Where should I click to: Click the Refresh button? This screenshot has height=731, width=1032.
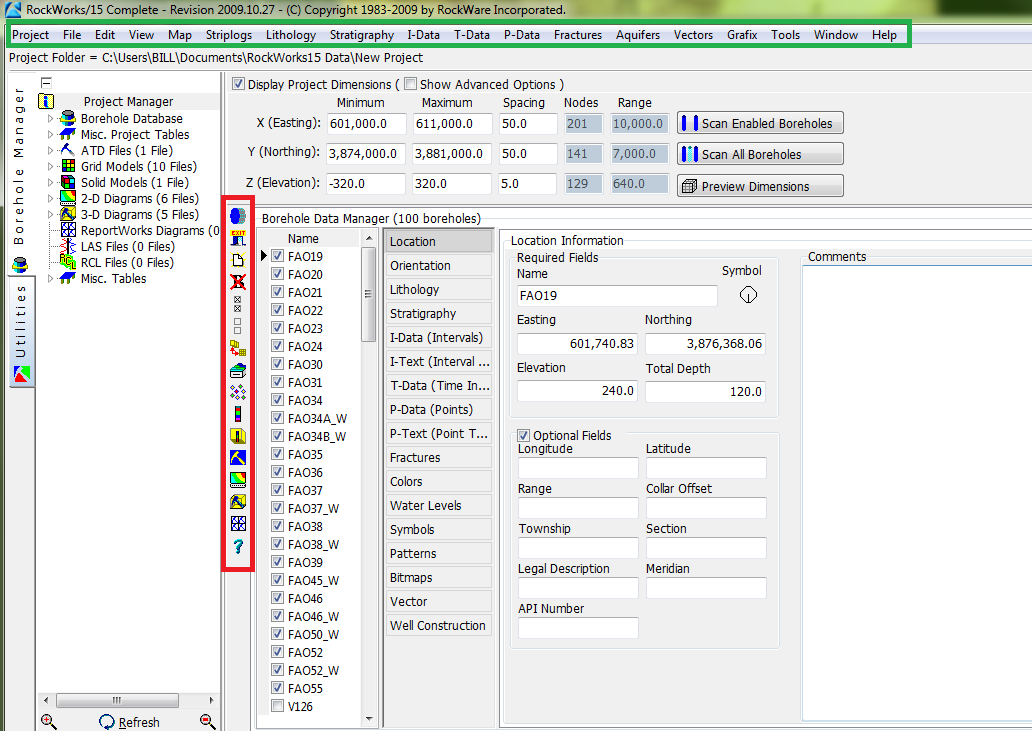[x=130, y=722]
